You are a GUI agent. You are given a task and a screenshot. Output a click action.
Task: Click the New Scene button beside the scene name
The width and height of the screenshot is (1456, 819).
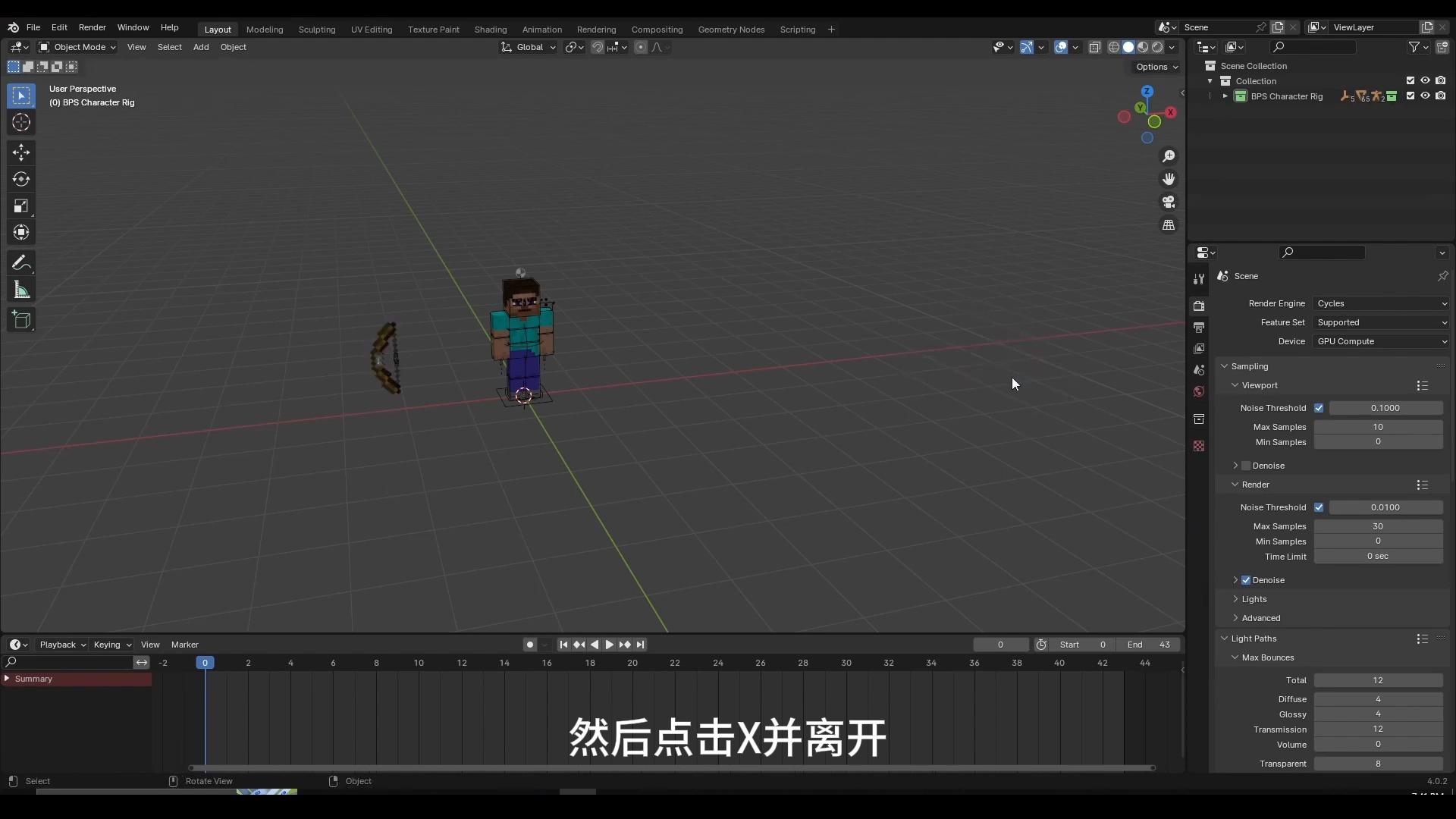click(1277, 27)
